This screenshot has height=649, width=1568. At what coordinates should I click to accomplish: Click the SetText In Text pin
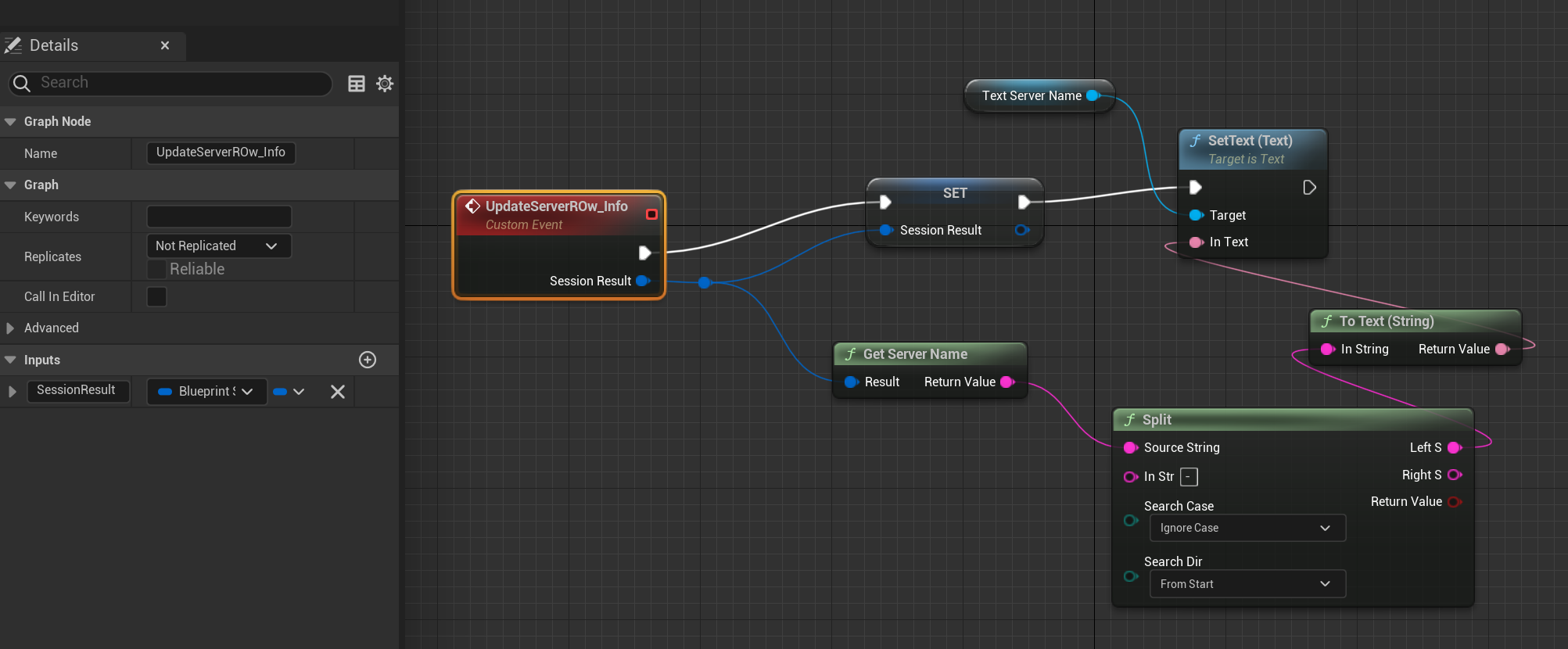[x=1197, y=242]
